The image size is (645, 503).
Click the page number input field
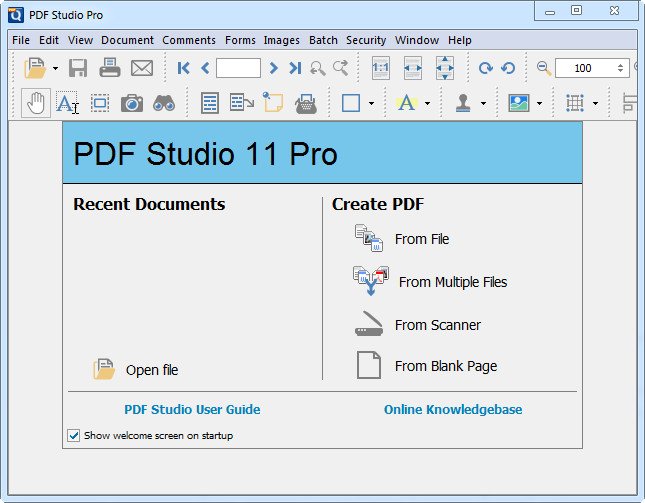click(238, 68)
